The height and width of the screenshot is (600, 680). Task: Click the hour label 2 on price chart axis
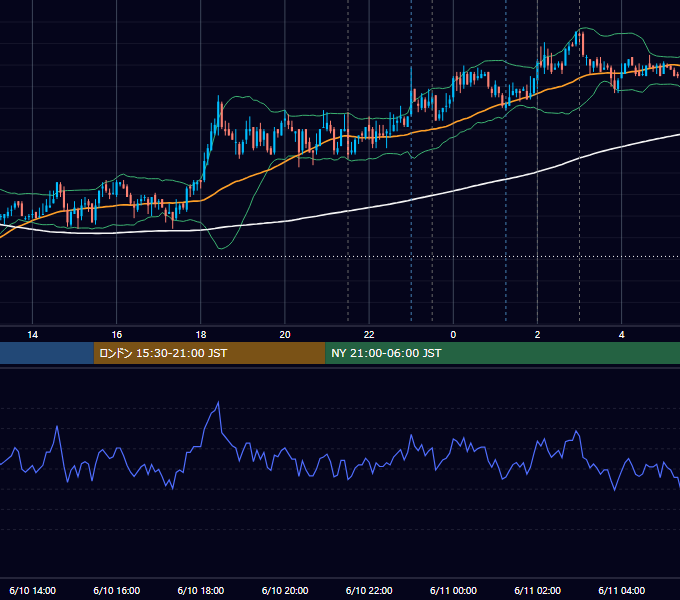(537, 335)
